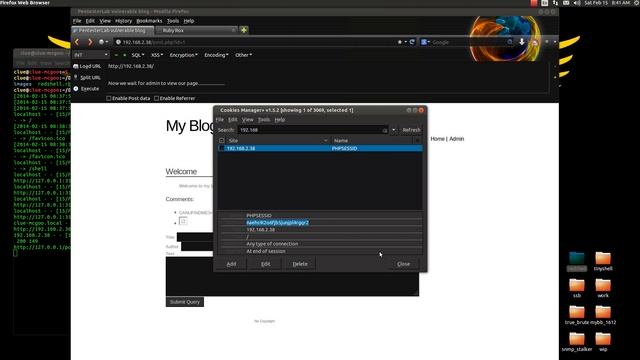
Task: Open search engine selector dropdown in Firefox
Action: click(x=425, y=42)
